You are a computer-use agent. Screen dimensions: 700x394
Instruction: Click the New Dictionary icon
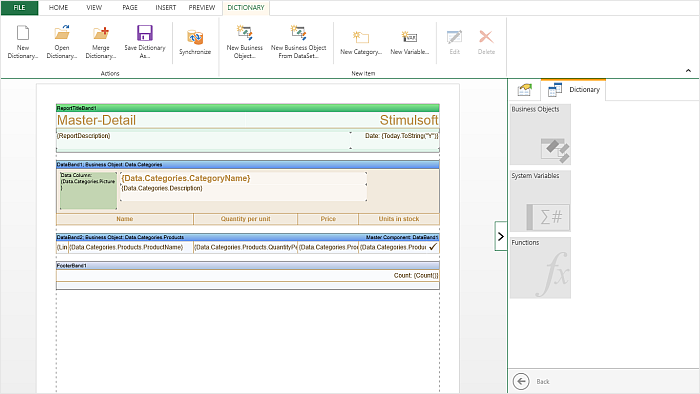pyautogui.click(x=23, y=33)
